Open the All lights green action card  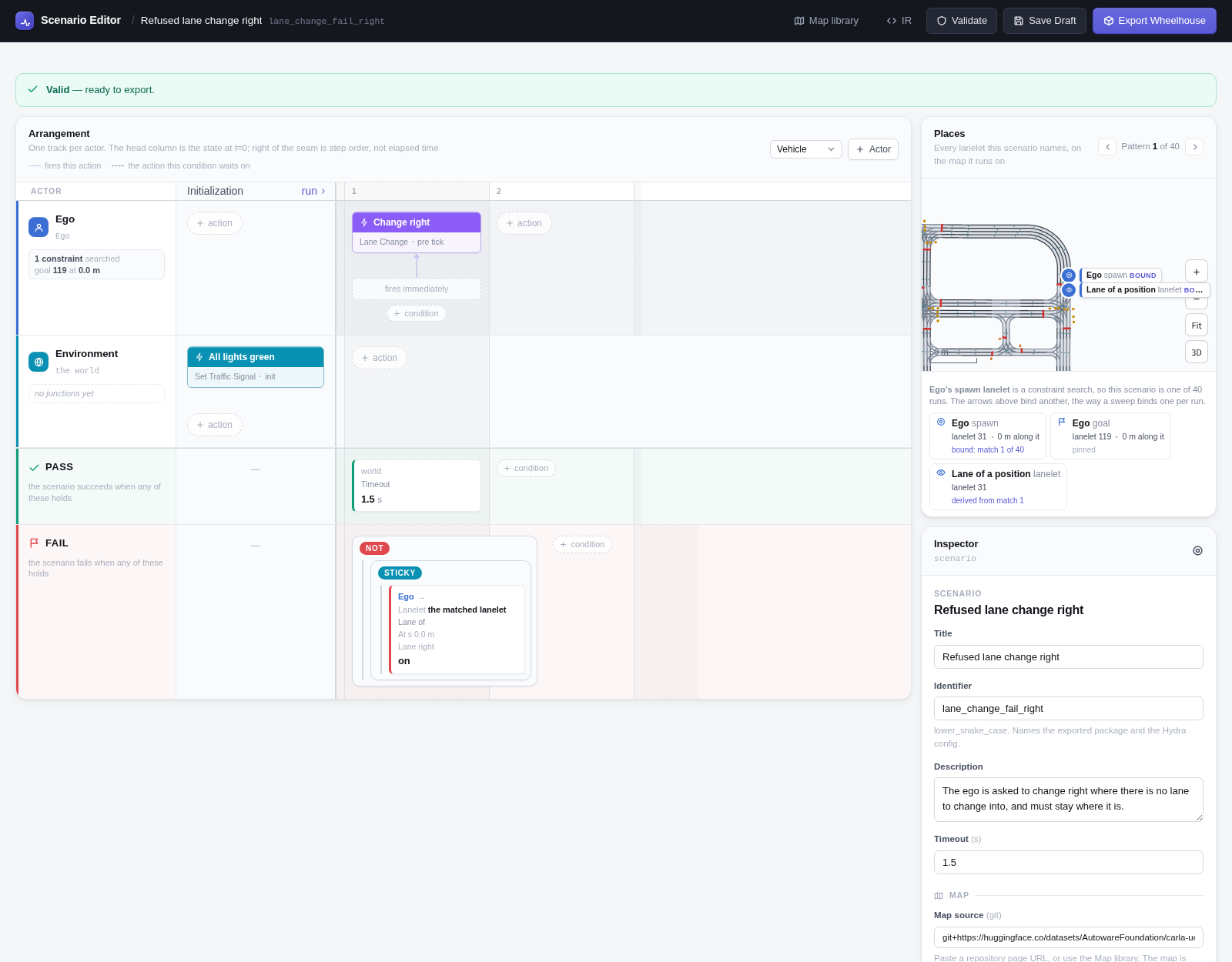[x=256, y=367]
